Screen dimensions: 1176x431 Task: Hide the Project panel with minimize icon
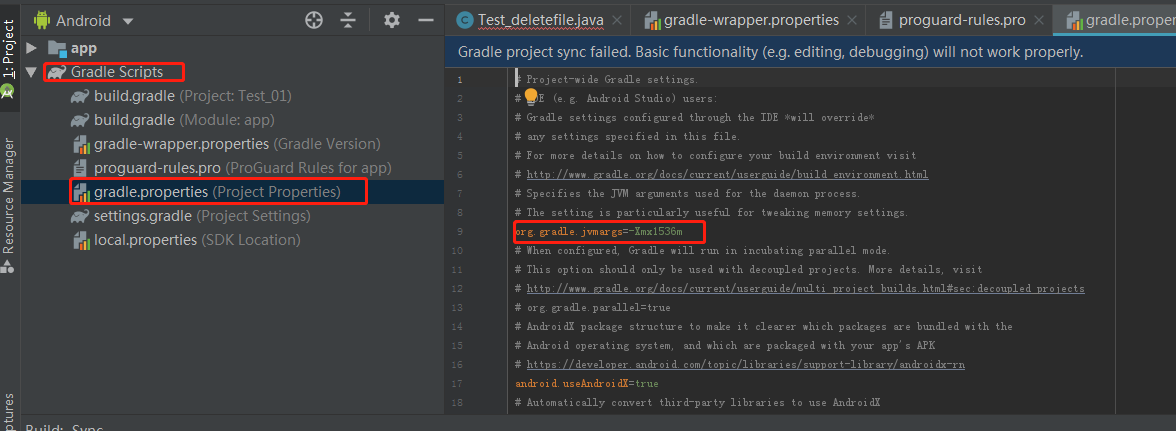(x=425, y=20)
